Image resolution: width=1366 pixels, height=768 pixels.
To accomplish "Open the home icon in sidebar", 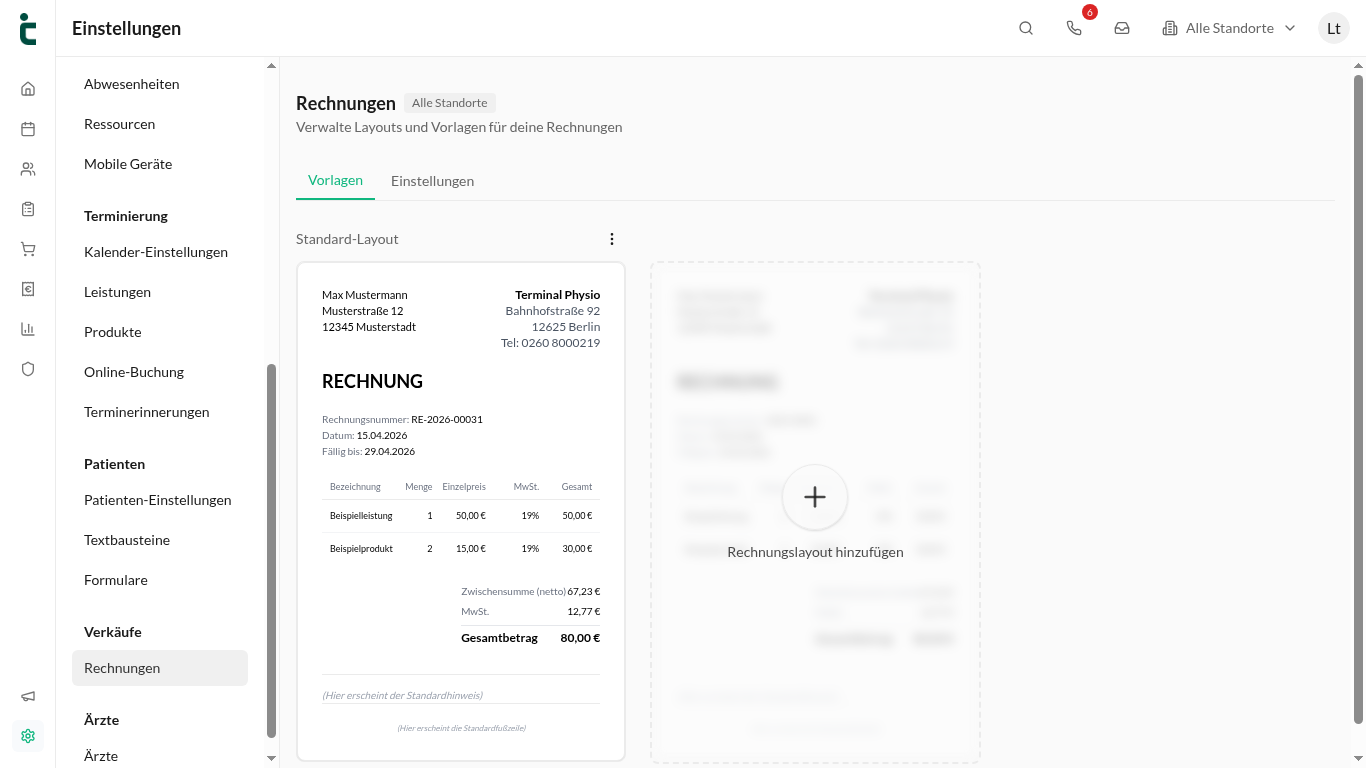I will (28, 88).
